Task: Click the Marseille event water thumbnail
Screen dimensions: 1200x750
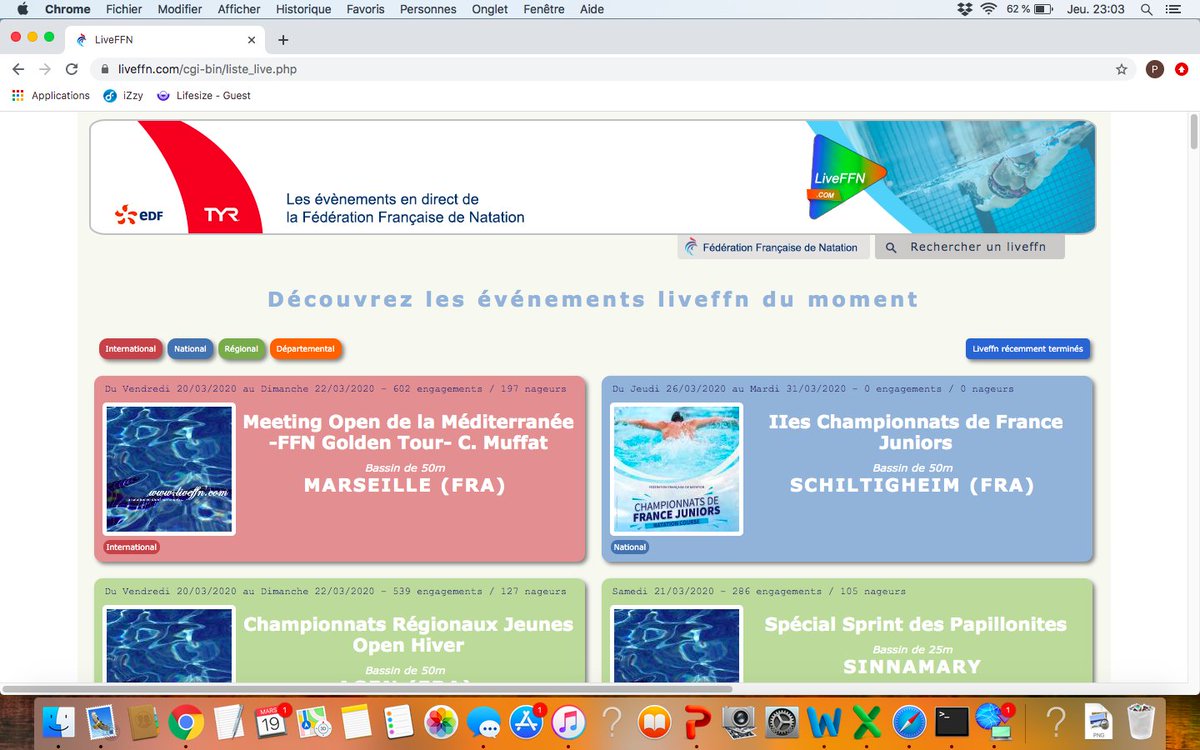Action: coord(169,469)
